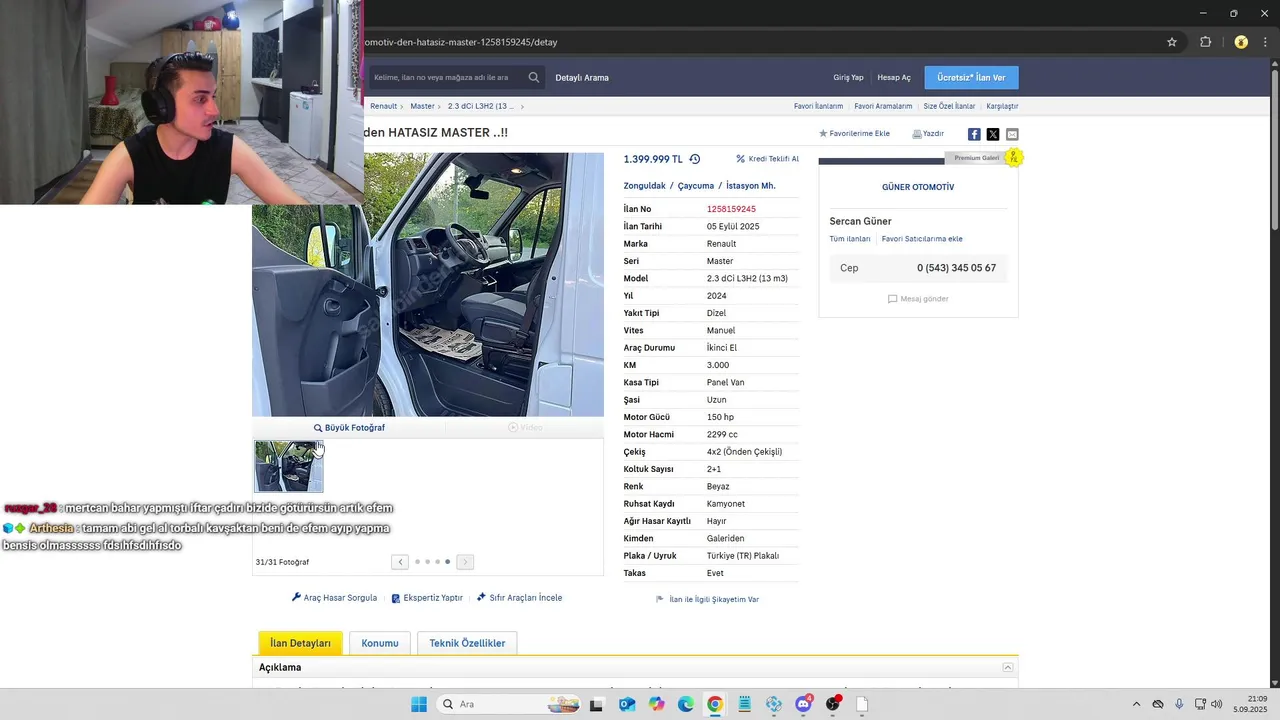Launch Copilot from the taskbar
1280x720 pixels.
click(656, 704)
